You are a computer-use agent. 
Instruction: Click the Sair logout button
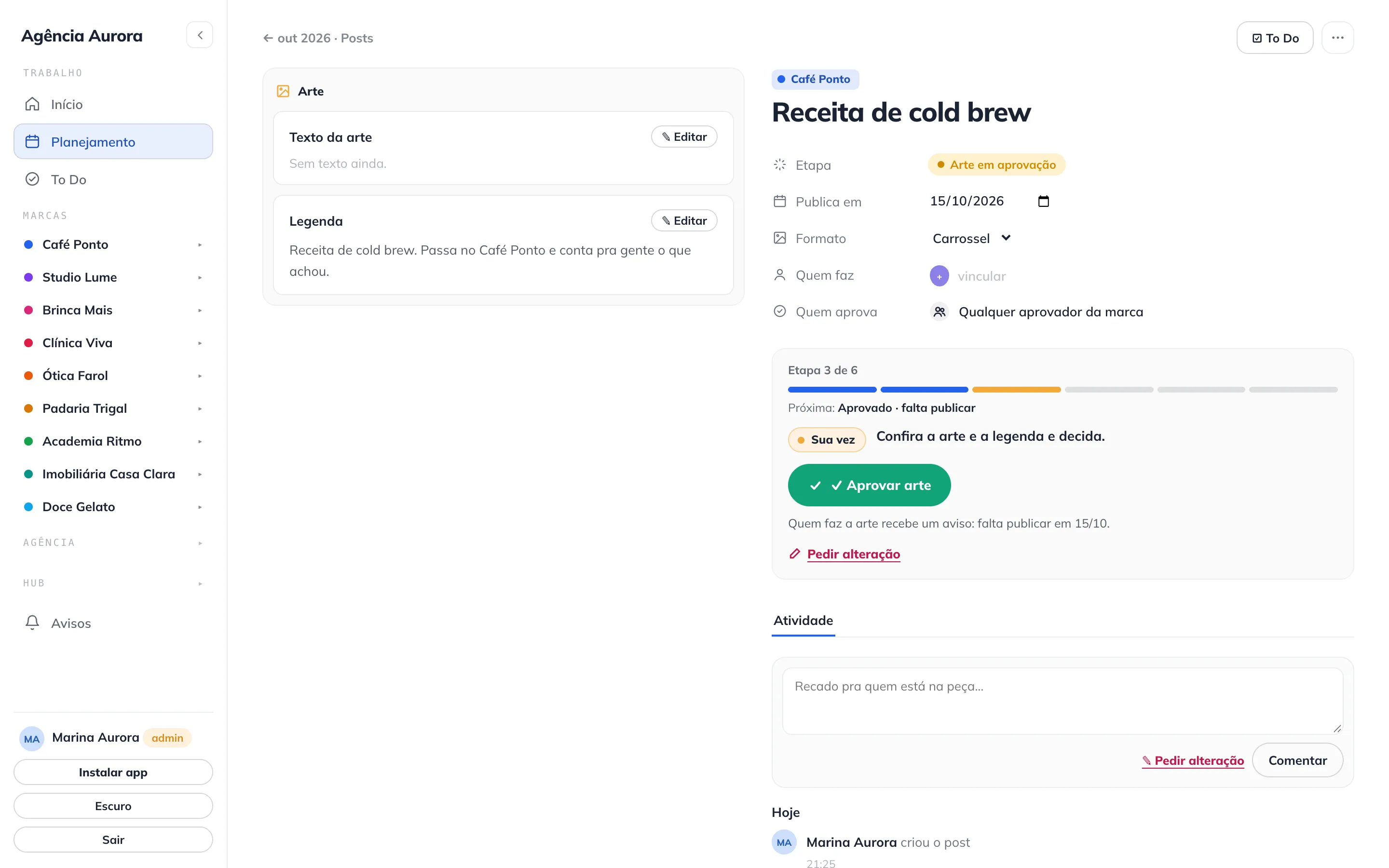click(113, 839)
